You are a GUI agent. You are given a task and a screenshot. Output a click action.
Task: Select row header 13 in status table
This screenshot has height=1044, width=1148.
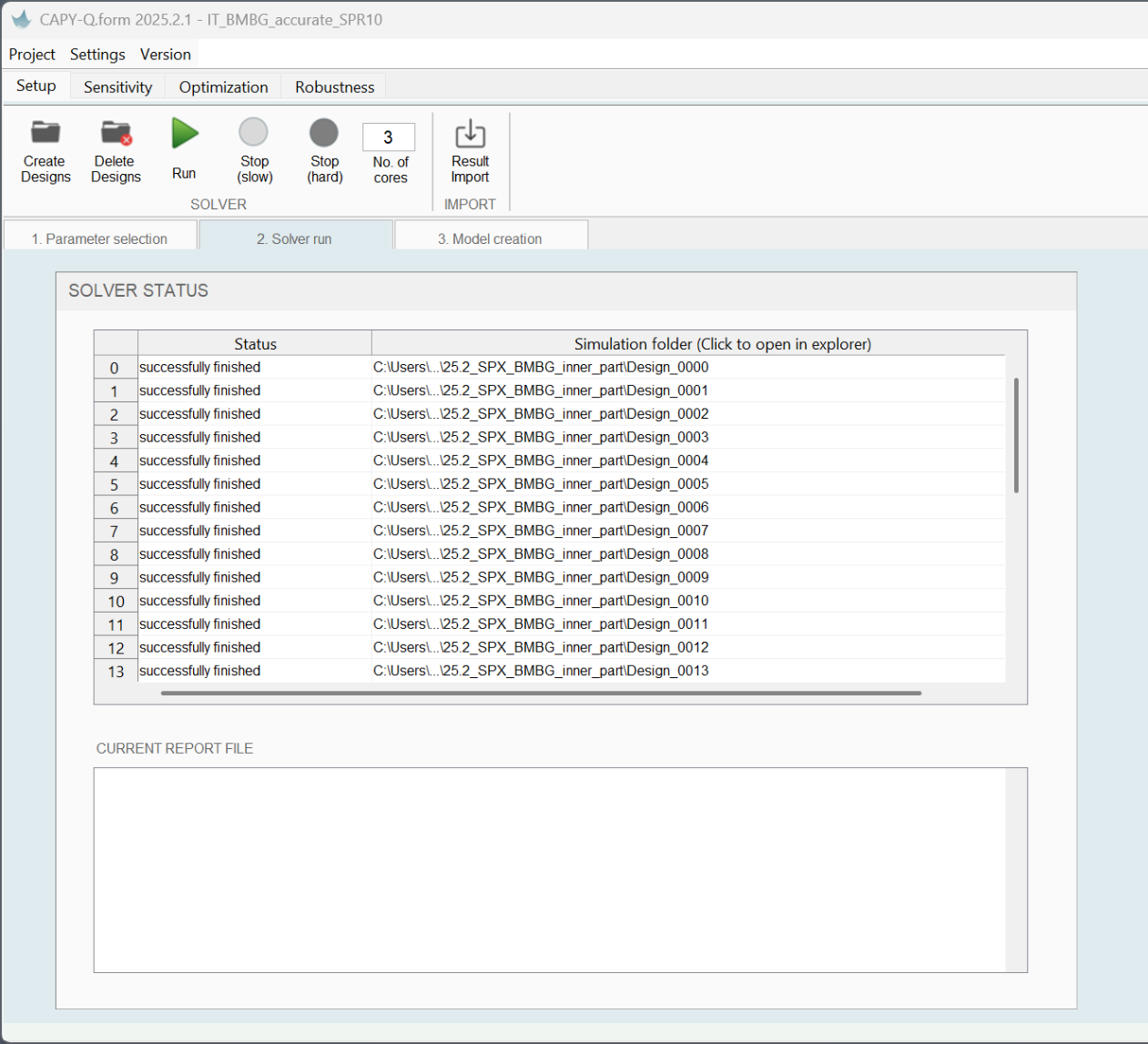point(116,671)
